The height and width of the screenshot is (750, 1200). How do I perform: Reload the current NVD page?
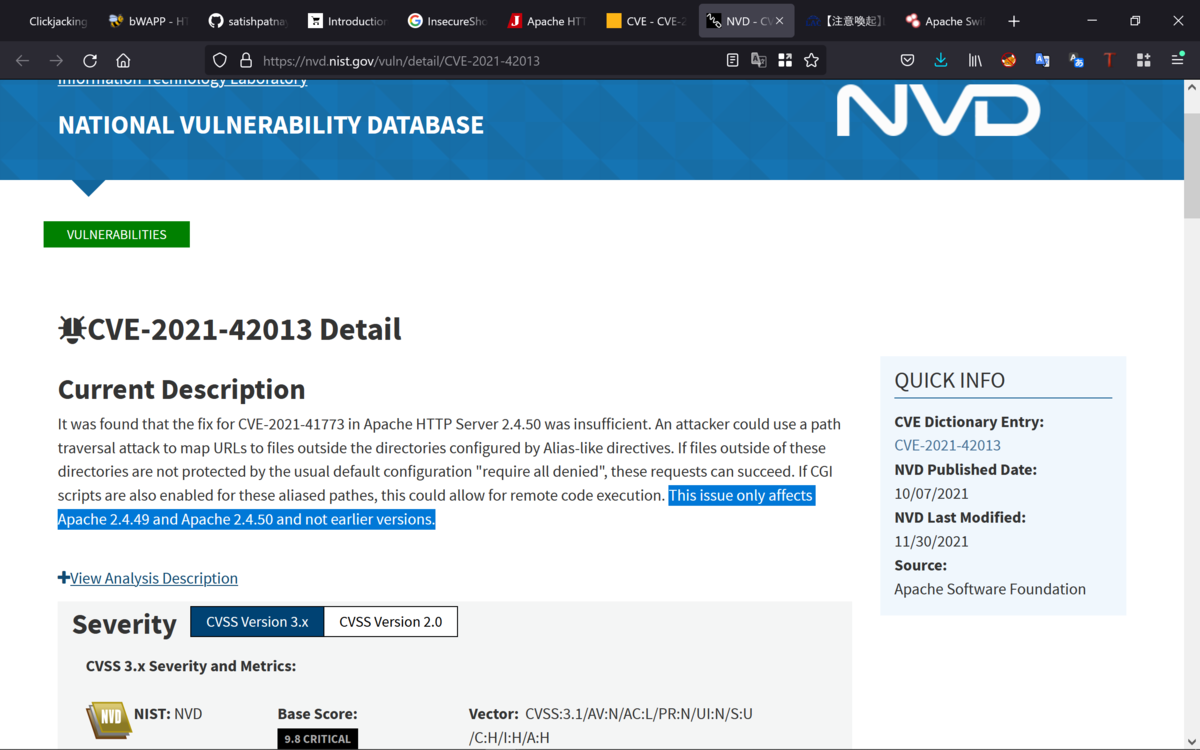pos(90,61)
